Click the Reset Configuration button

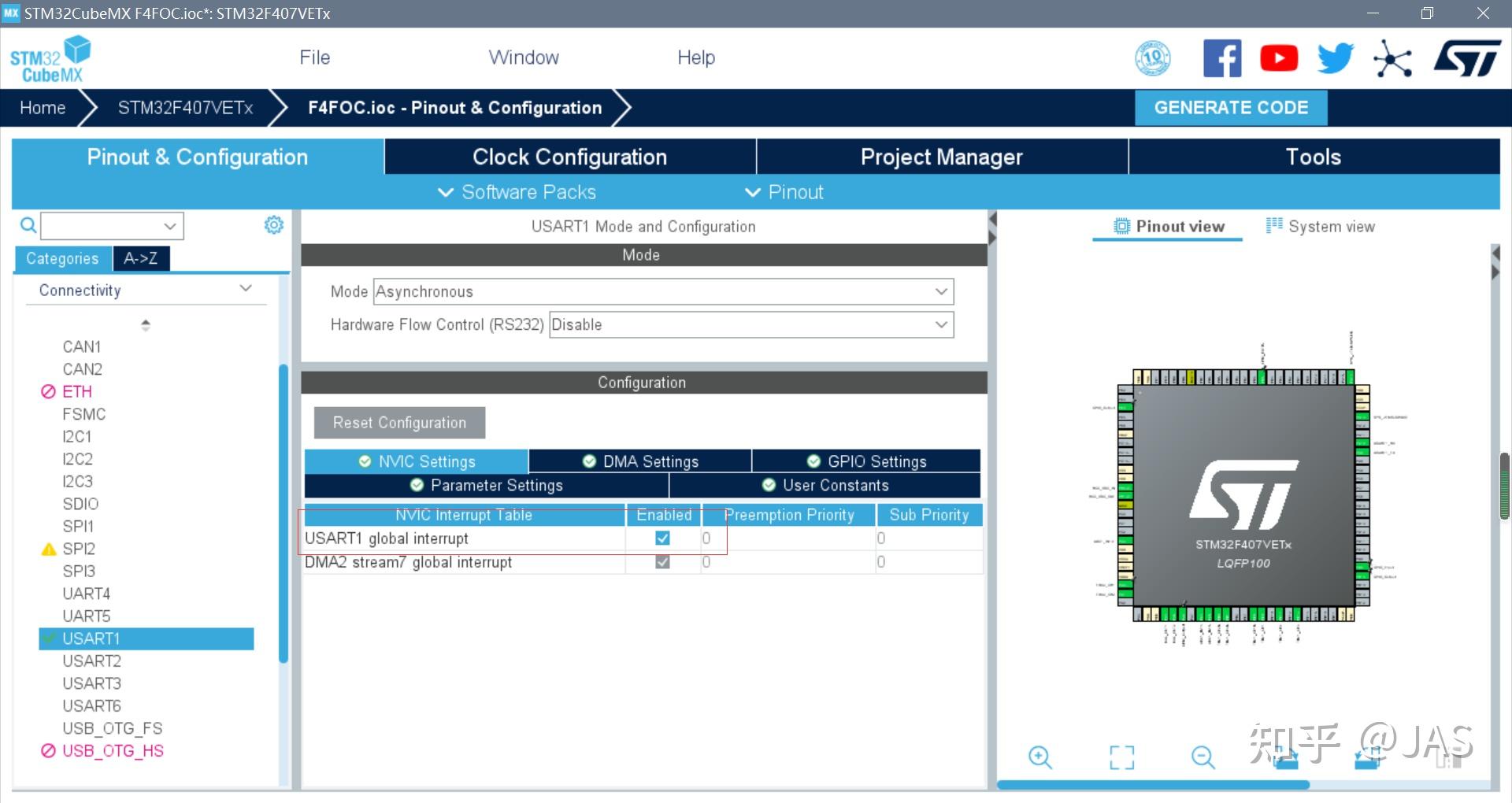399,423
